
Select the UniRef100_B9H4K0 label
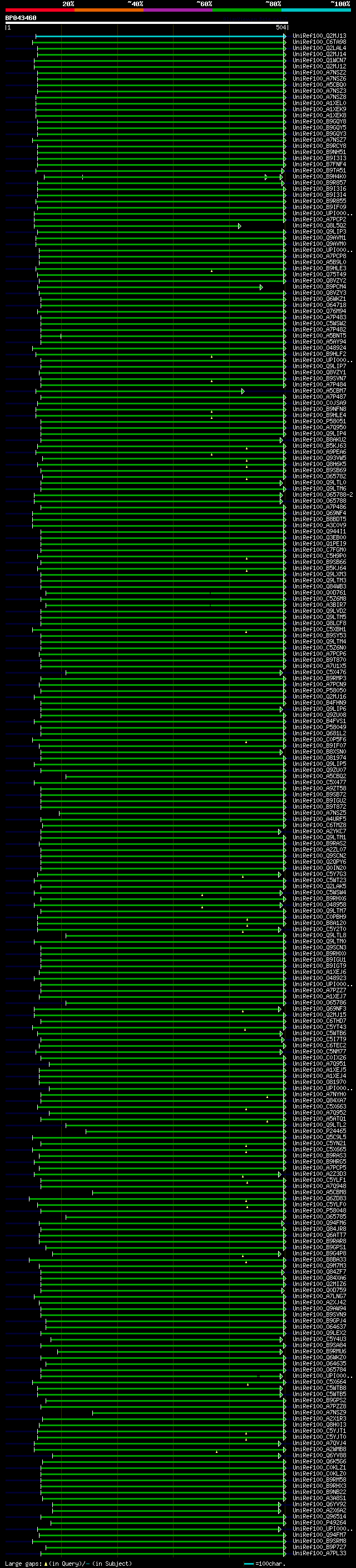(319, 176)
